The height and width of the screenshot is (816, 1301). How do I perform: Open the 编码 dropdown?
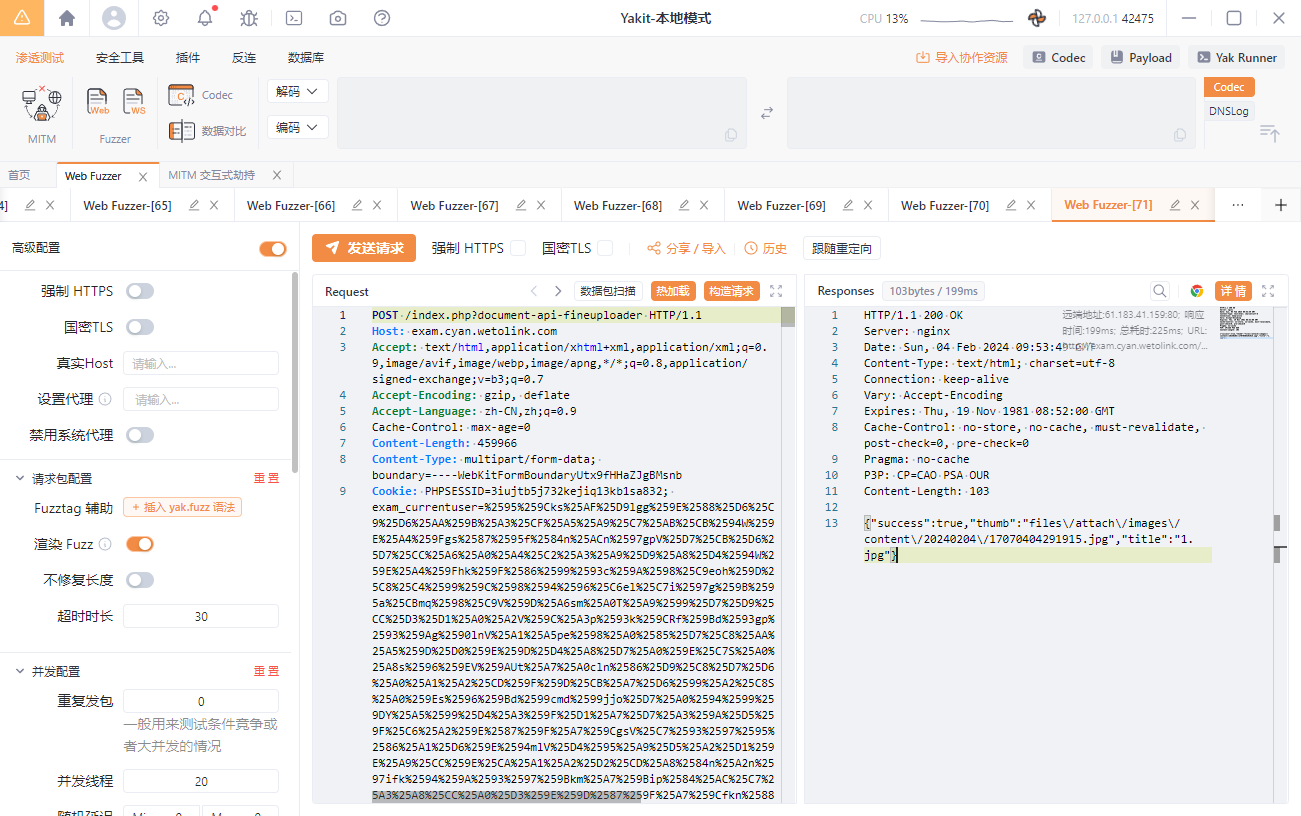coord(298,127)
